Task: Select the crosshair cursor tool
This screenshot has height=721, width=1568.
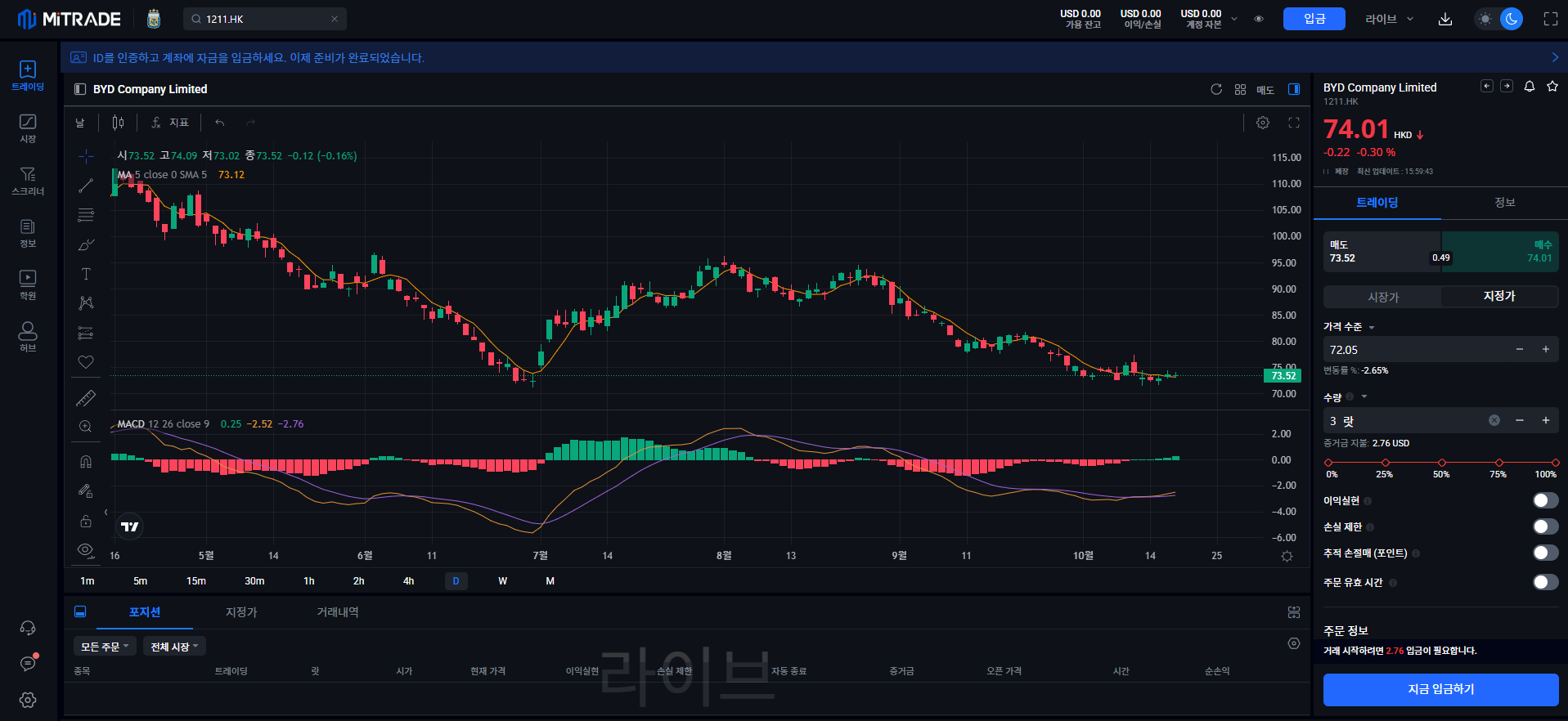Action: (86, 156)
